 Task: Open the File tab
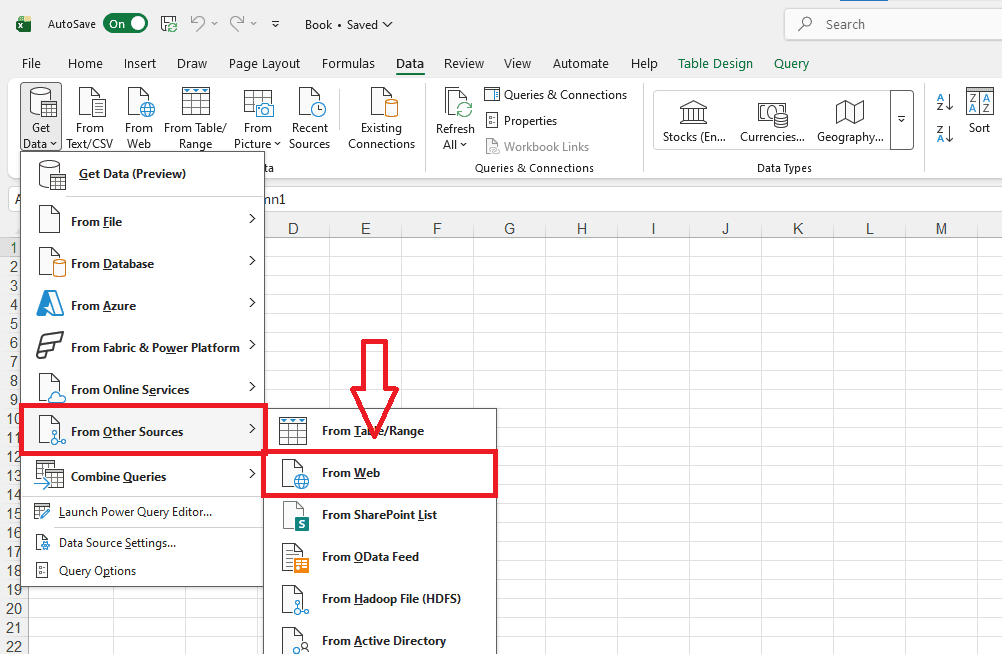coord(31,63)
